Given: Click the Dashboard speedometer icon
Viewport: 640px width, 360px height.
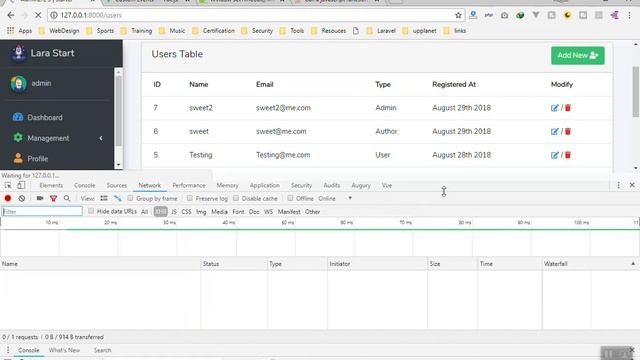Looking at the screenshot, I should pos(18,117).
